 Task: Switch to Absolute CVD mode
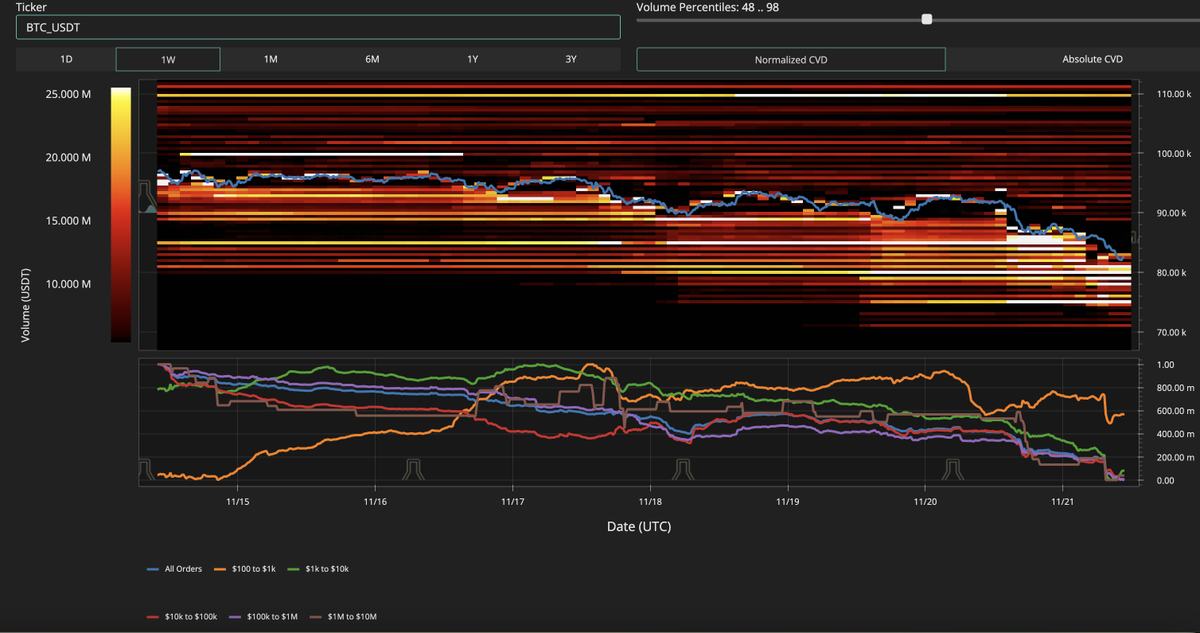coord(1092,59)
